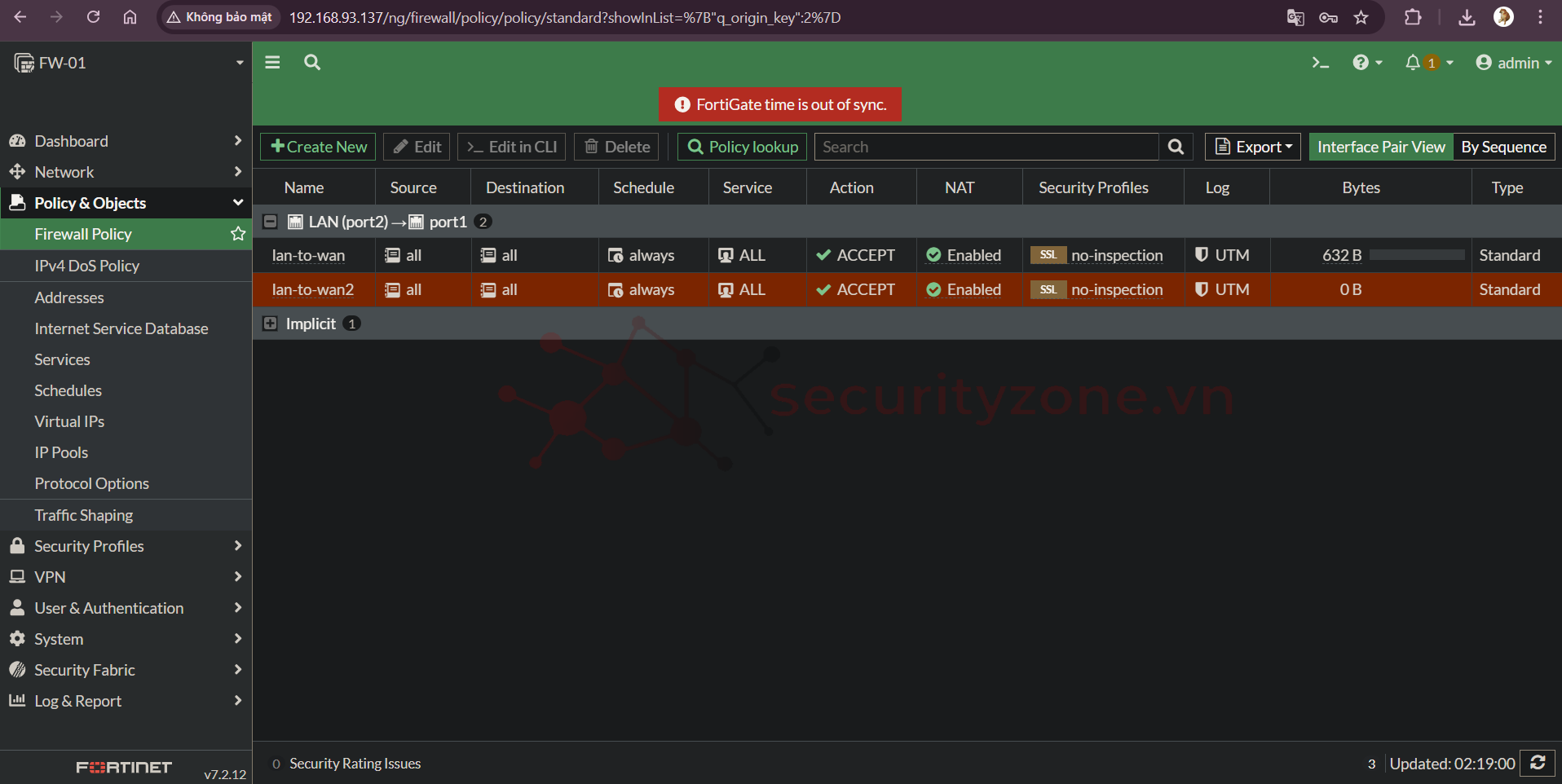
Task: Open Addresses in the sidebar
Action: click(x=69, y=297)
